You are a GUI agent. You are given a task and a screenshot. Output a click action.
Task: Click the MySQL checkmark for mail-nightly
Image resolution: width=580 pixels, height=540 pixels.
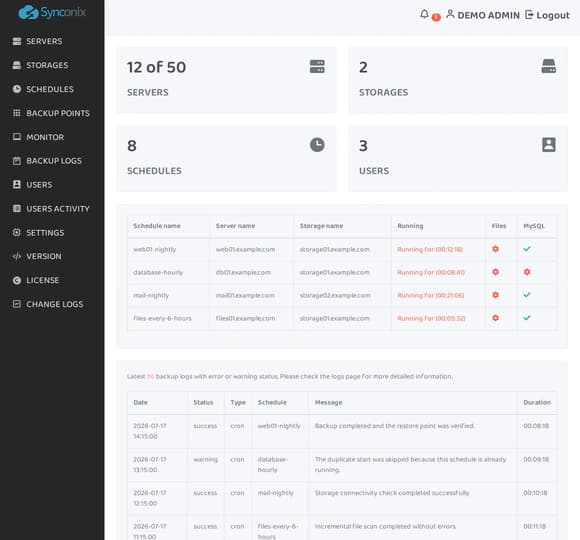click(x=527, y=295)
